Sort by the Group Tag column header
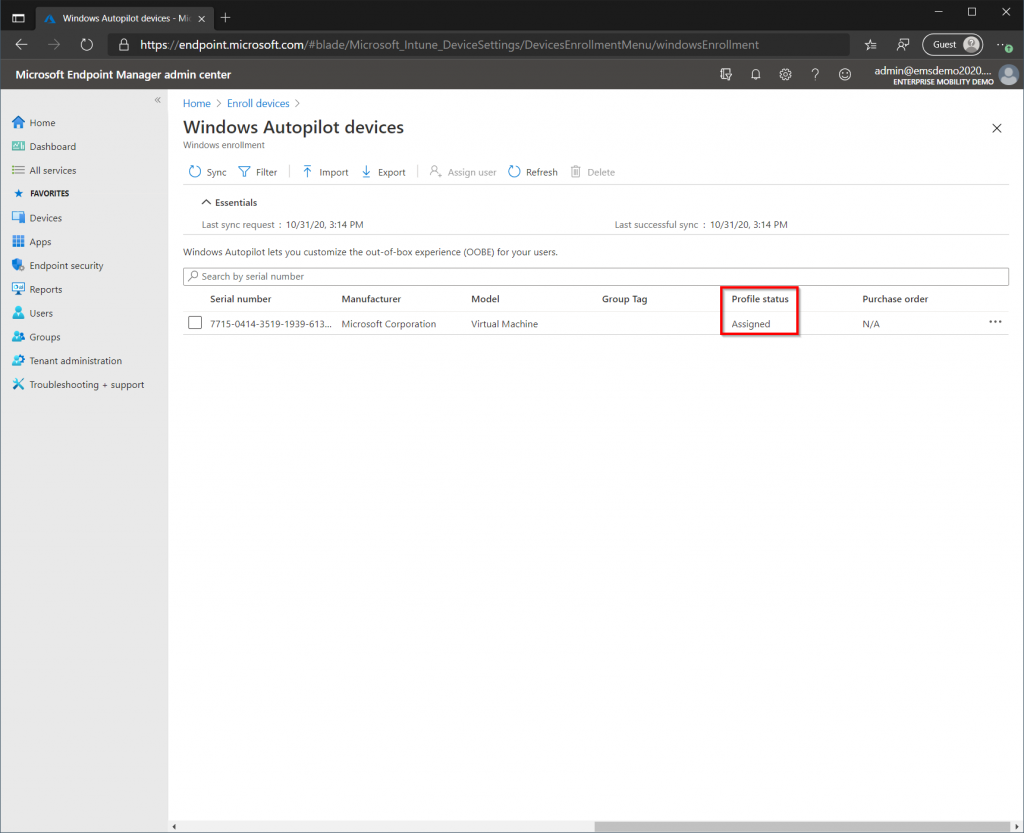 624,299
